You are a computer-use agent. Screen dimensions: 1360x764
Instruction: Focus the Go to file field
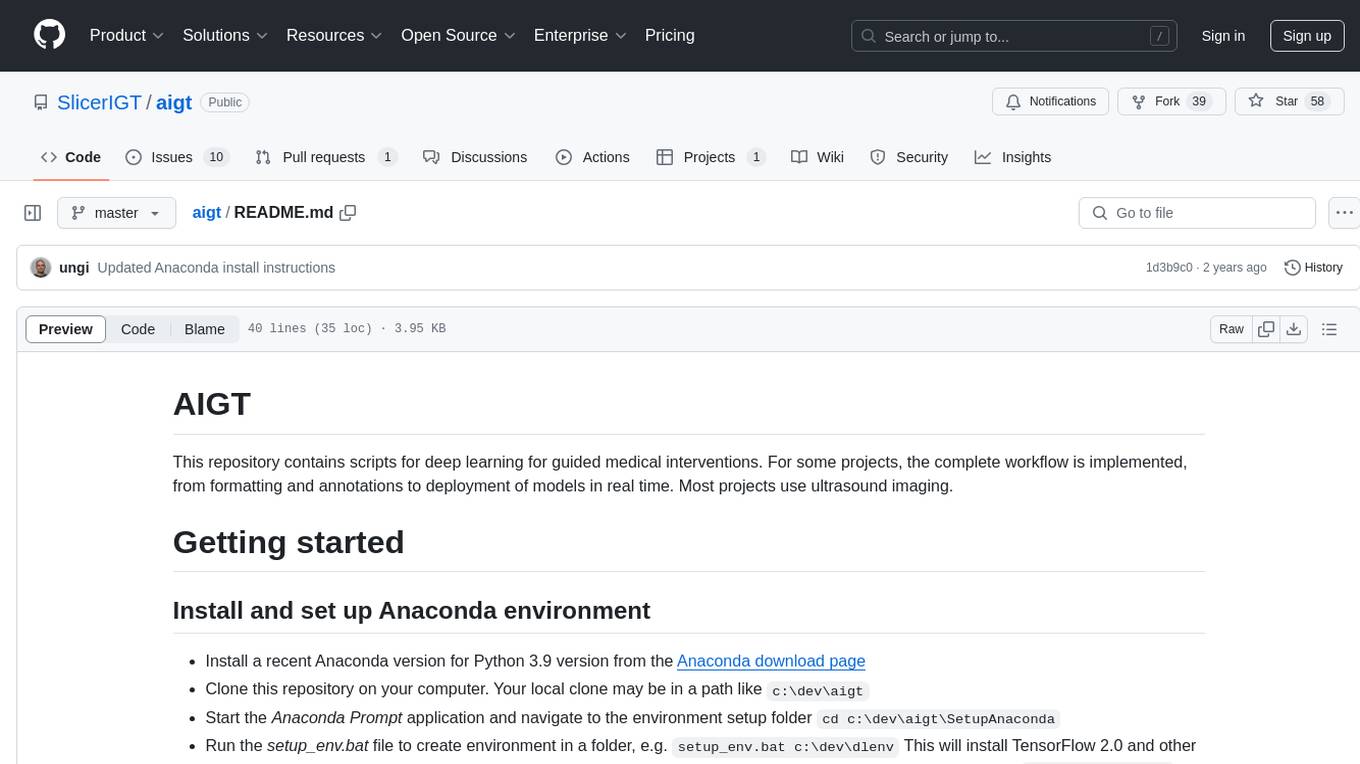(1197, 213)
